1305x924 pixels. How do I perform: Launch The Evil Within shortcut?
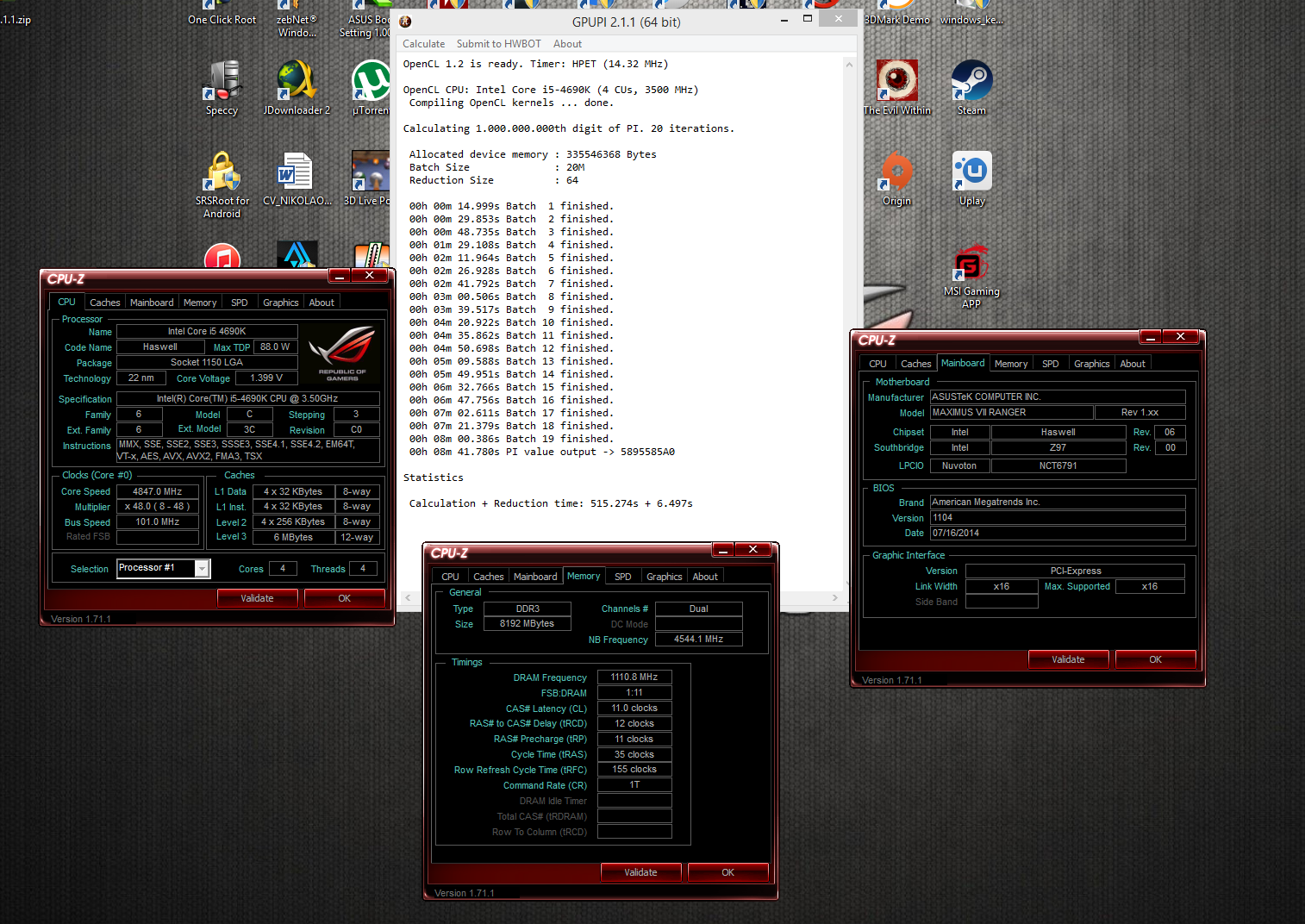[x=897, y=88]
